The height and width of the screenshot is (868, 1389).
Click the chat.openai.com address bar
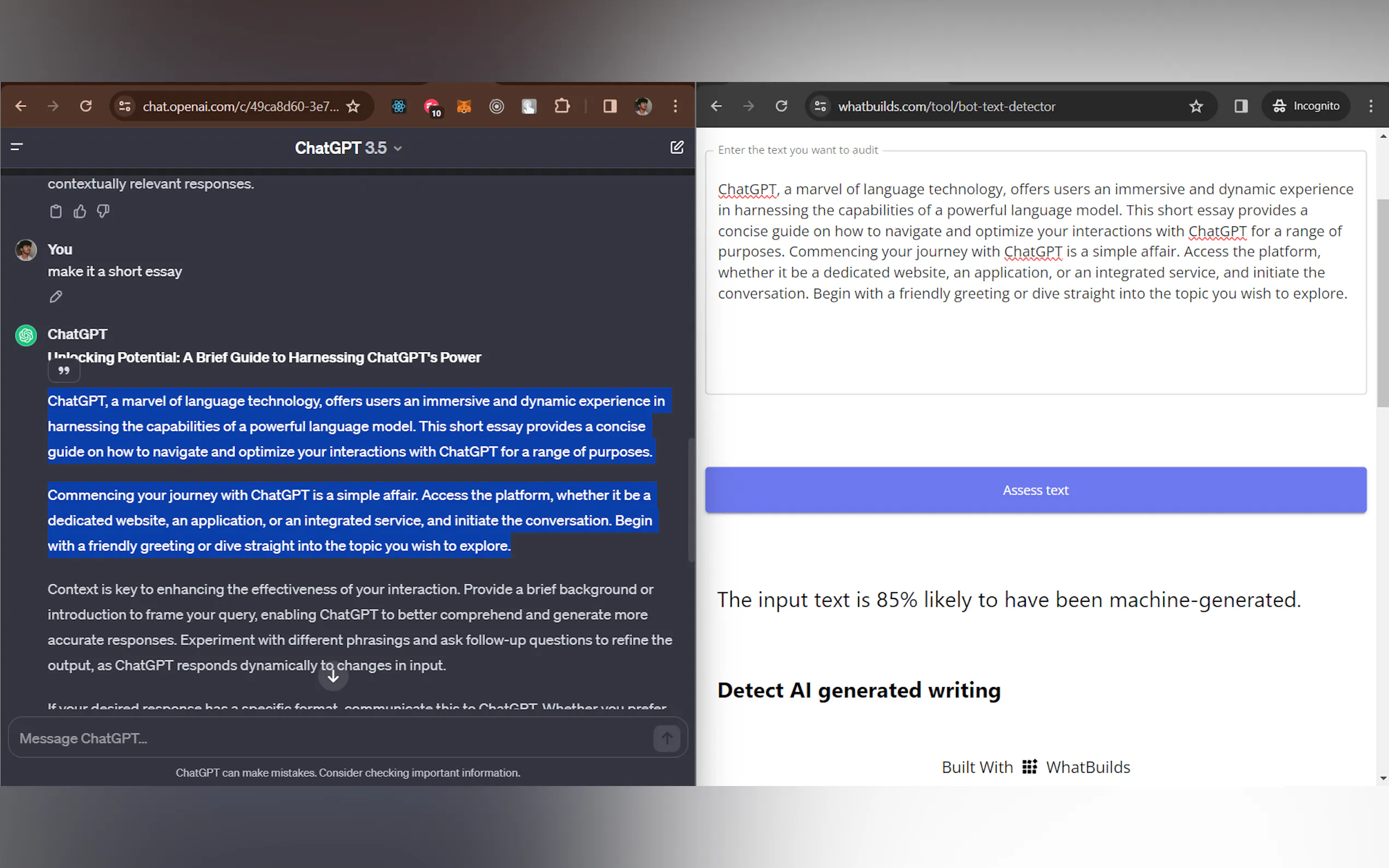(241, 106)
